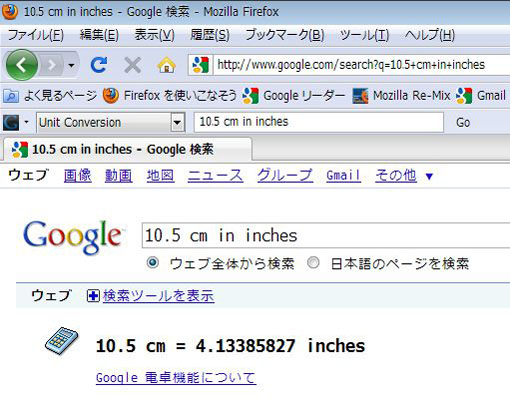This screenshot has width=510, height=406.
Task: Click the Google リーダー bookmark icon
Action: pos(251,96)
